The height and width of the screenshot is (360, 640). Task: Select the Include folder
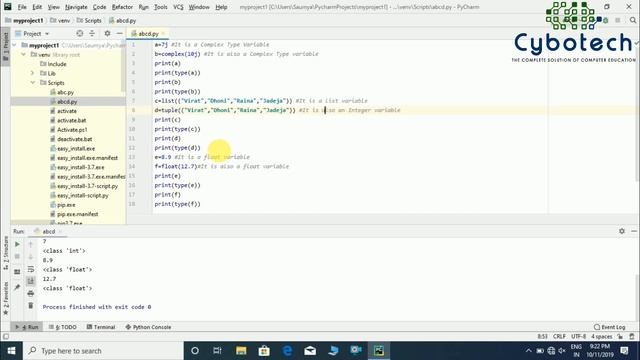click(x=53, y=64)
